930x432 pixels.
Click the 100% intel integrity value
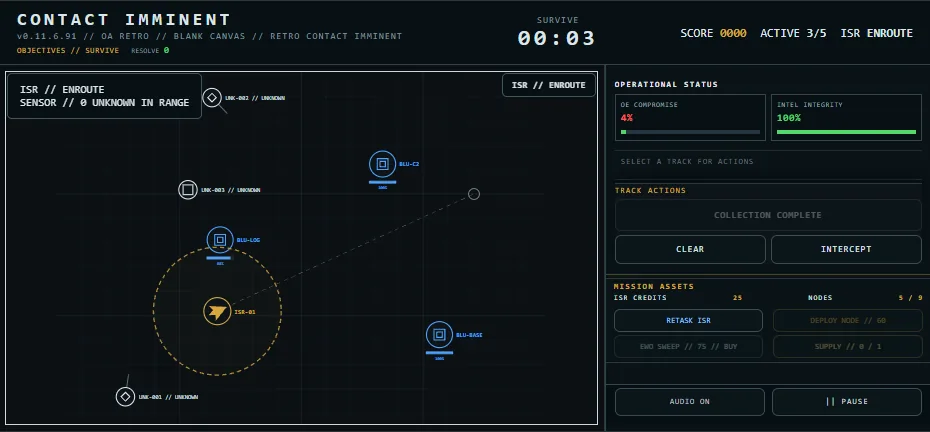point(789,117)
